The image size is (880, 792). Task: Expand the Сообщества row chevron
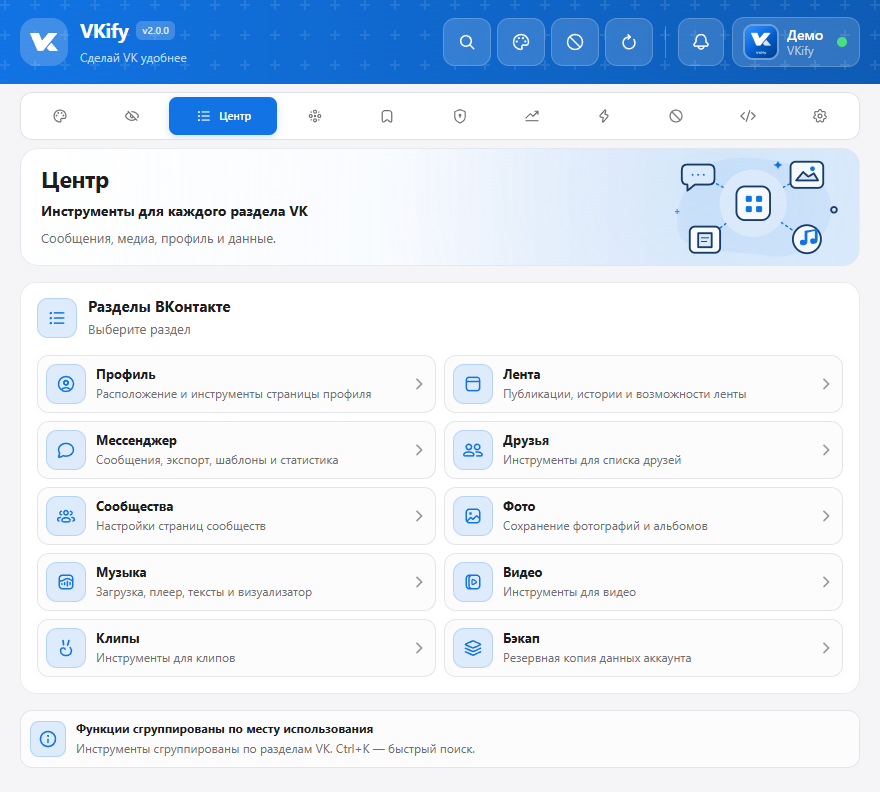(x=419, y=516)
